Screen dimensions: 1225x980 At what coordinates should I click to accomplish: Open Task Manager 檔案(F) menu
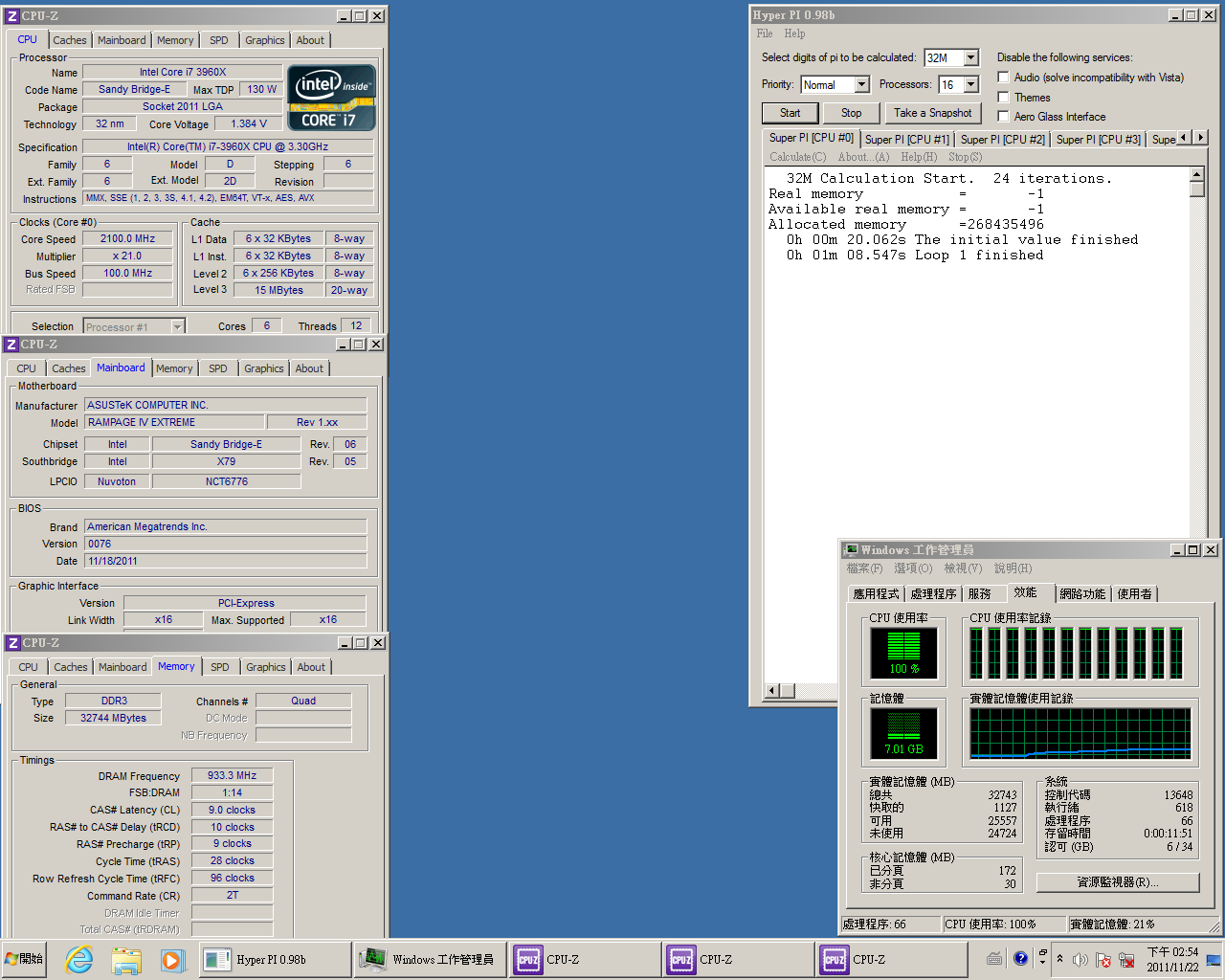coord(864,568)
